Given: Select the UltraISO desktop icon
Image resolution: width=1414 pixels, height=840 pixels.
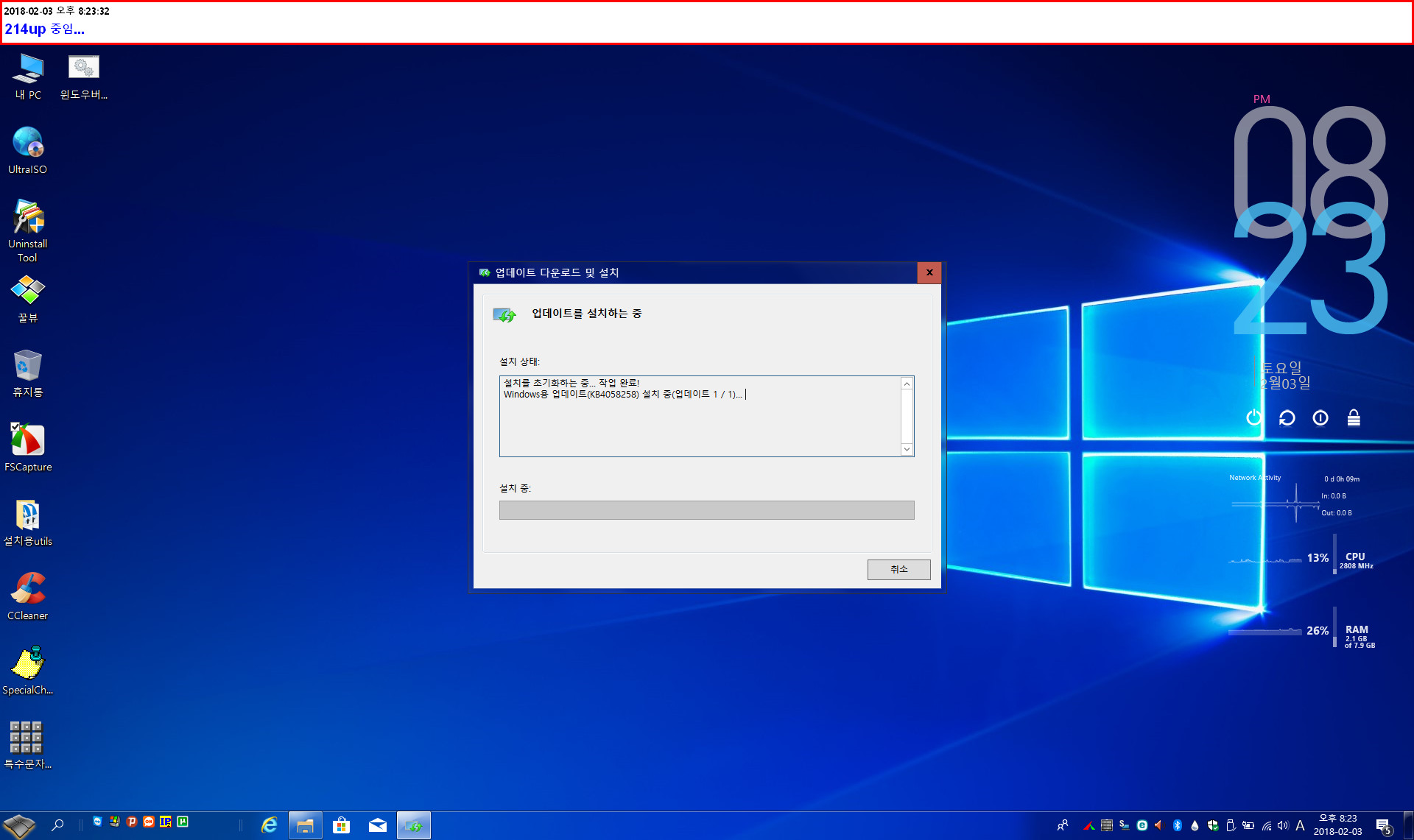Looking at the screenshot, I should coord(28,150).
